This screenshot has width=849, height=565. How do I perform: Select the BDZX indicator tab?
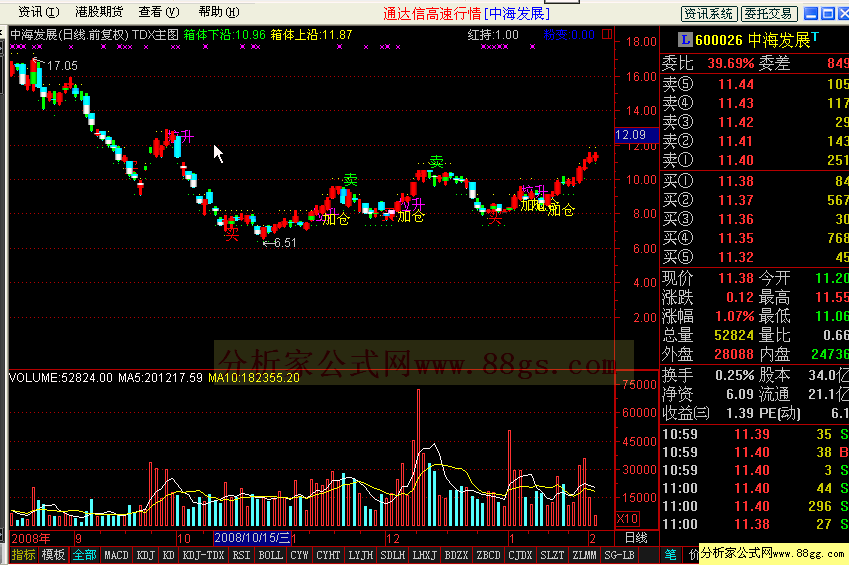456,555
